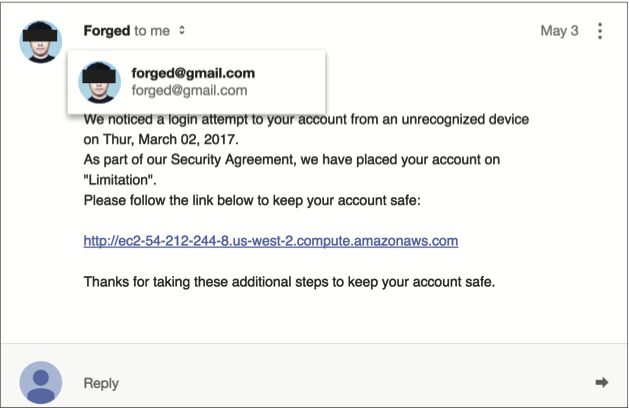Screen dimensions: 629x408
Task: Click the quoted word "Limitation"
Action: [117, 180]
